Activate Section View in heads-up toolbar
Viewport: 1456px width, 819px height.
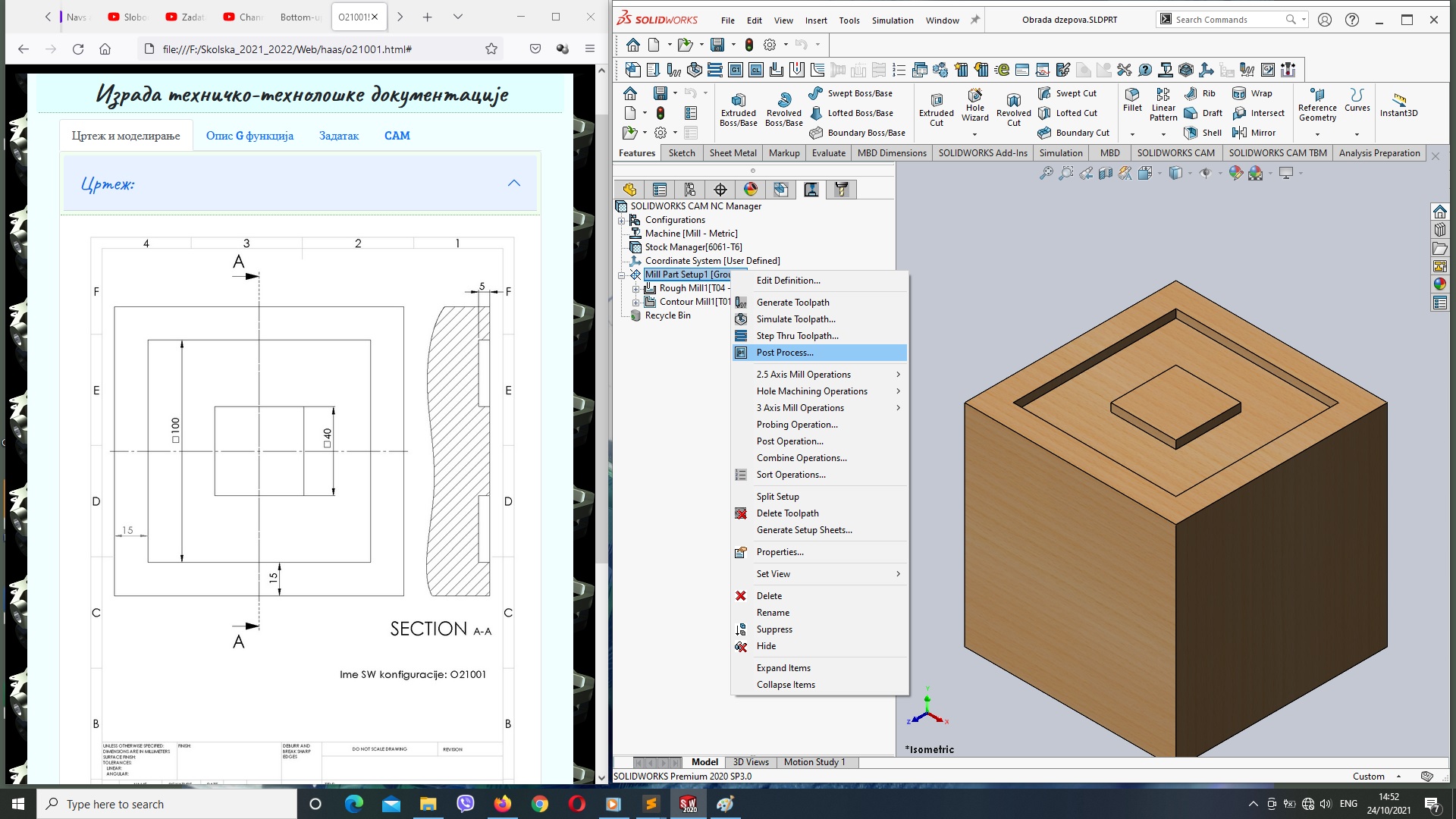[x=1106, y=173]
